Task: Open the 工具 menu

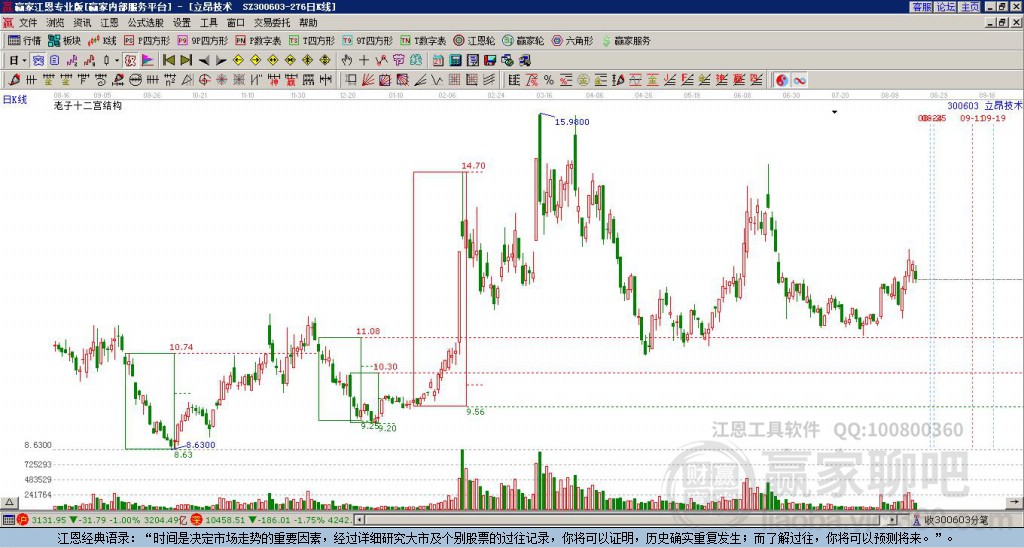Action: pos(208,23)
